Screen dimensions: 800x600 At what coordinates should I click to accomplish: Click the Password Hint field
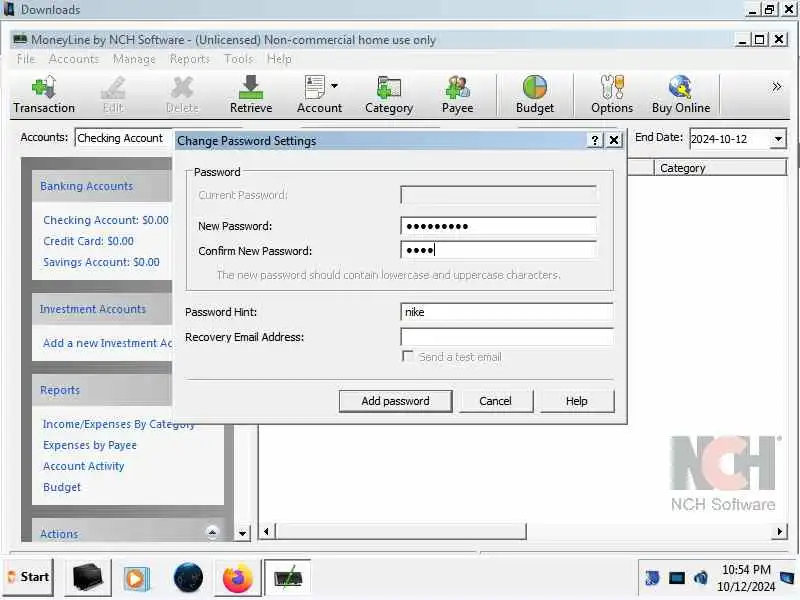(x=507, y=312)
